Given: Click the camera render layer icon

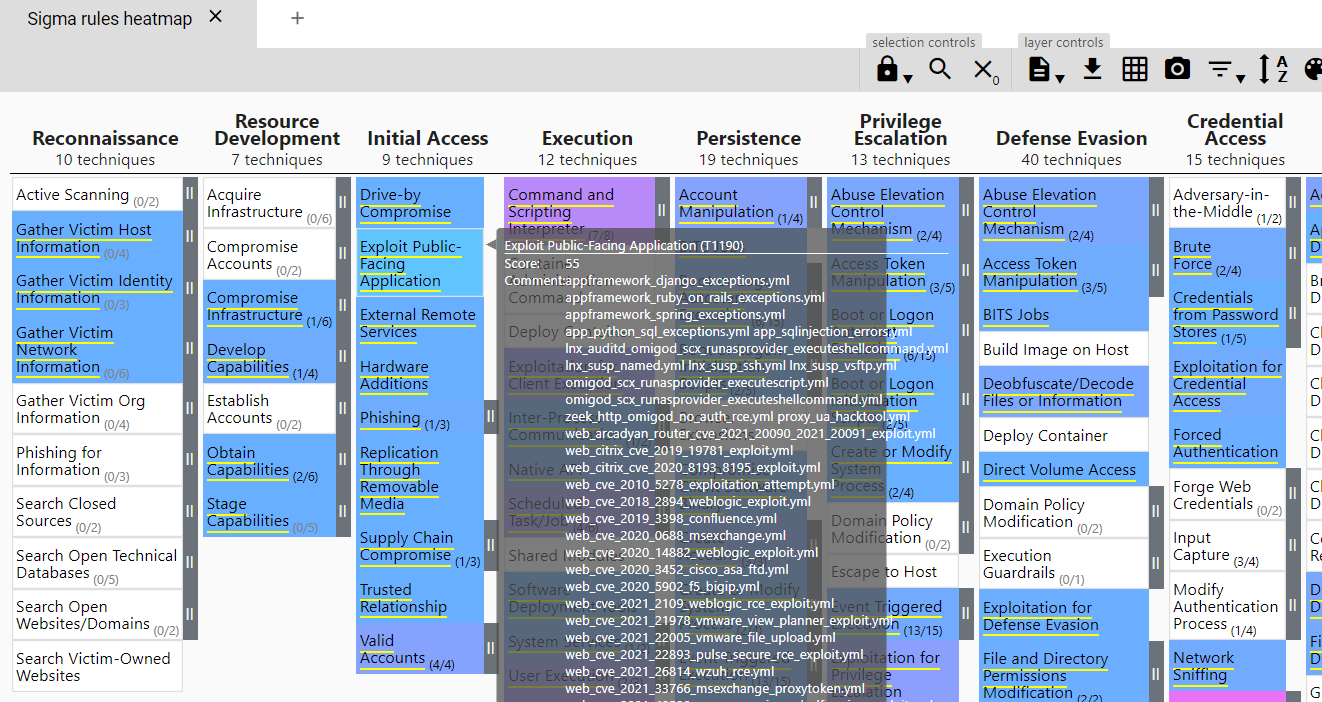Looking at the screenshot, I should click(1177, 69).
